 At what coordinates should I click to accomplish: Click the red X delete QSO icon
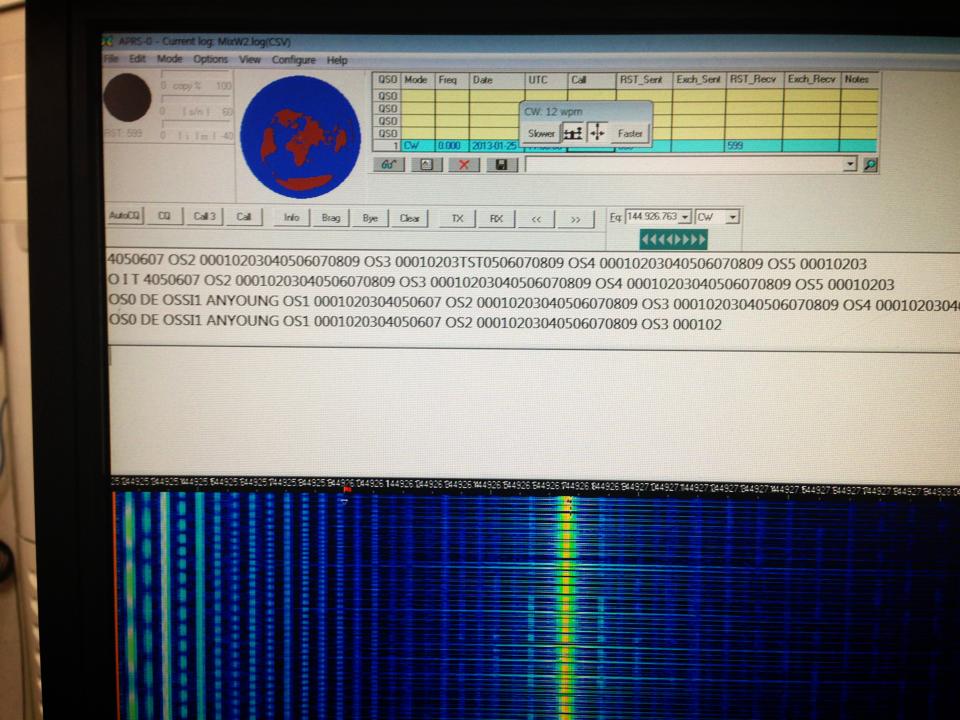tap(463, 164)
